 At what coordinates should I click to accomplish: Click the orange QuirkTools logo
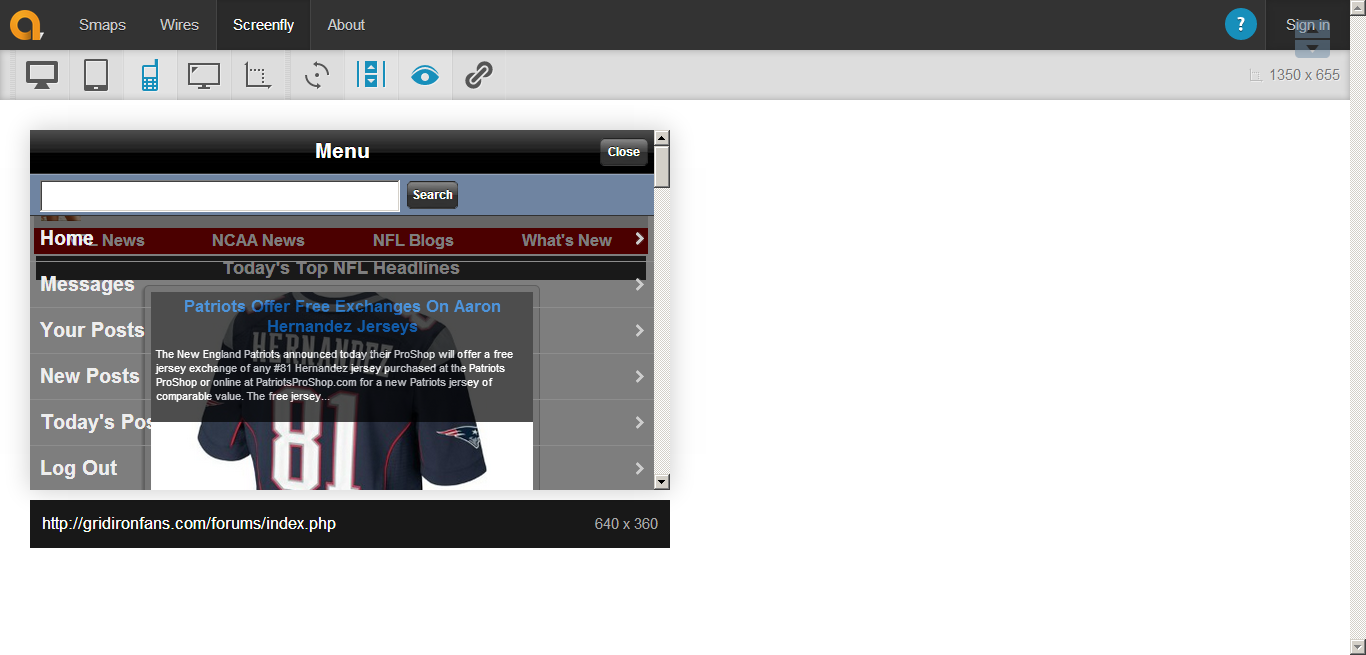tap(26, 24)
